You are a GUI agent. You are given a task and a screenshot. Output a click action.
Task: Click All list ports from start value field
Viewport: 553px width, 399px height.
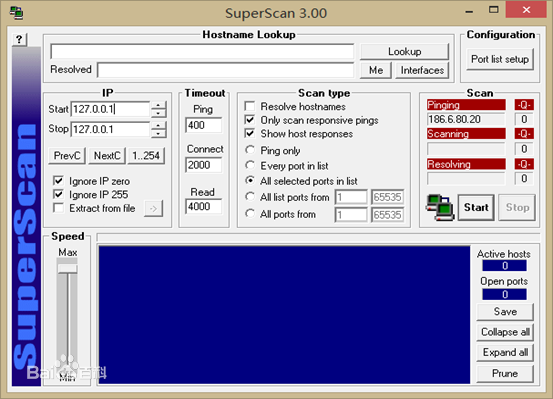pos(351,197)
